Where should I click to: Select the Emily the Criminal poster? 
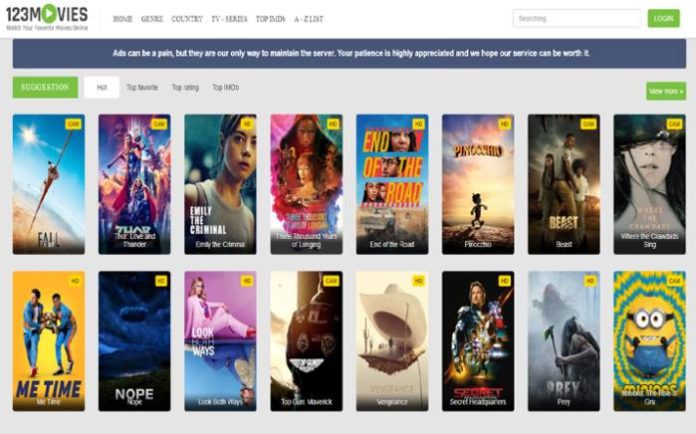[220, 183]
